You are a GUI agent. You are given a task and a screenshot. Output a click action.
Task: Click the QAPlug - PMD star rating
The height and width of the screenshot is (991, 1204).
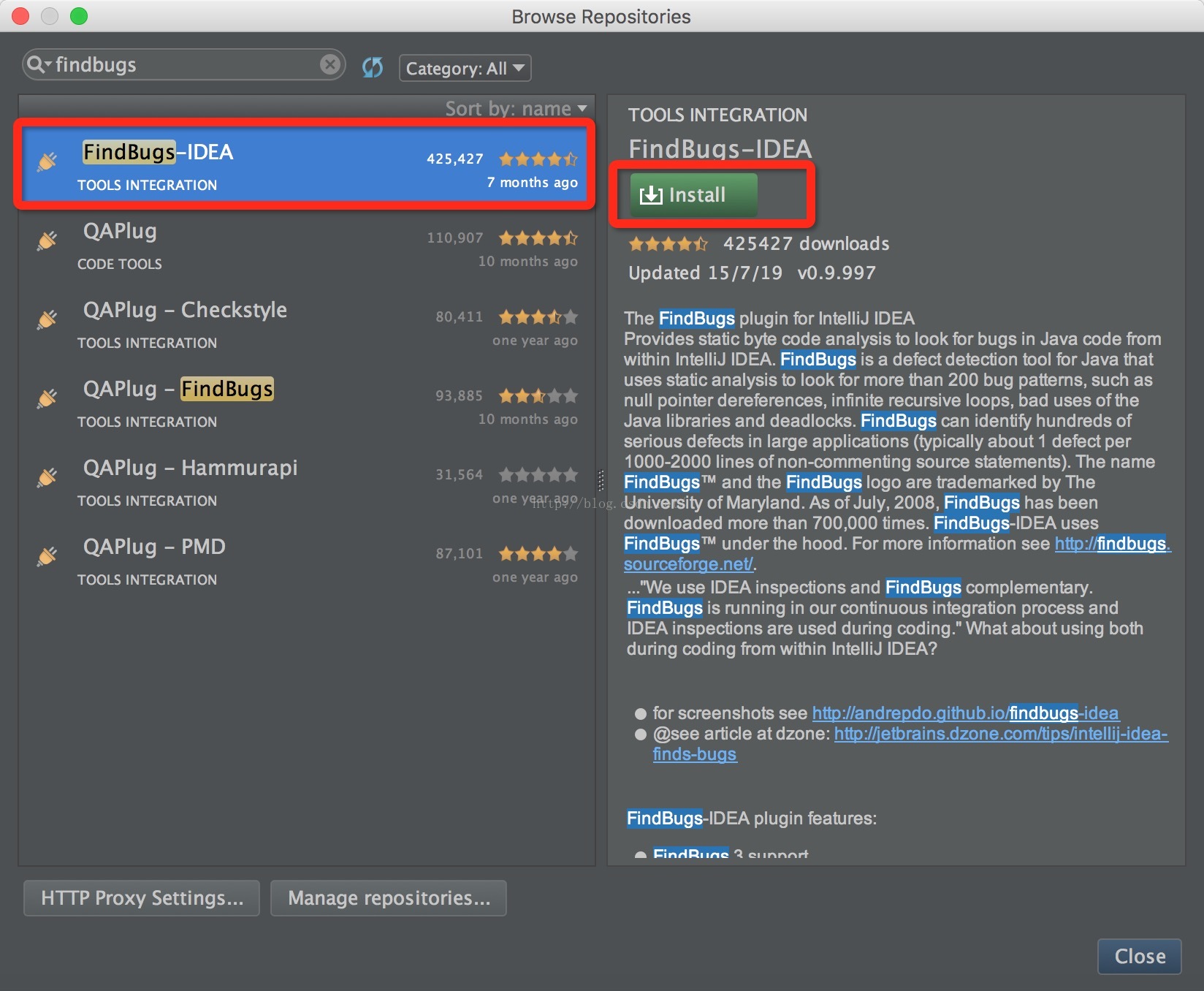tap(538, 553)
